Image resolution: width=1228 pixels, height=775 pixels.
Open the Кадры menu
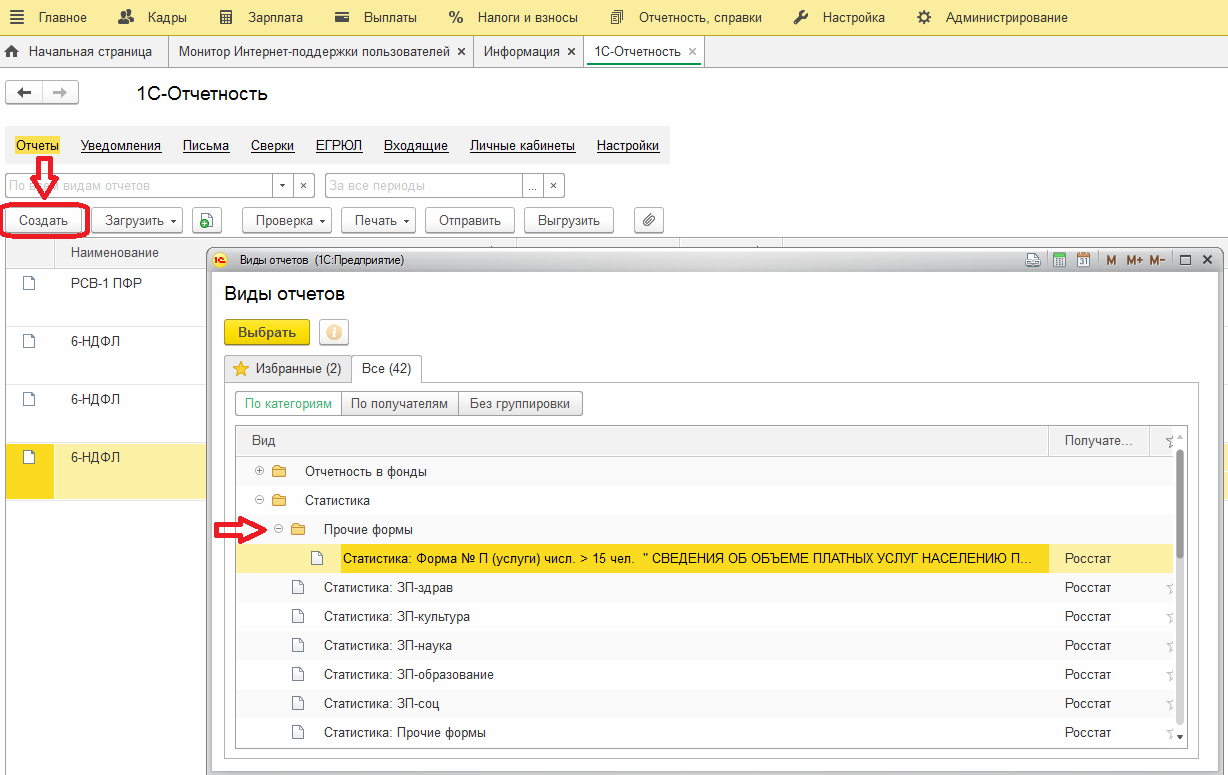[x=152, y=17]
